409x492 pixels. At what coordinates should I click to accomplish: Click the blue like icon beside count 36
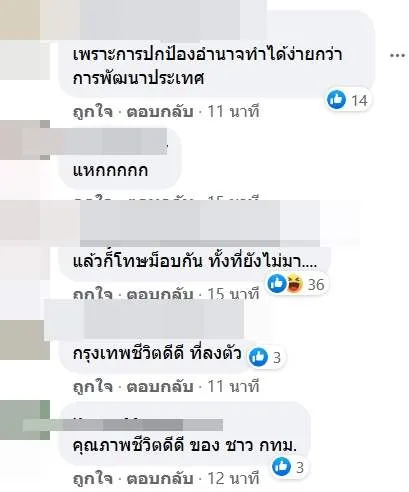[x=277, y=284]
